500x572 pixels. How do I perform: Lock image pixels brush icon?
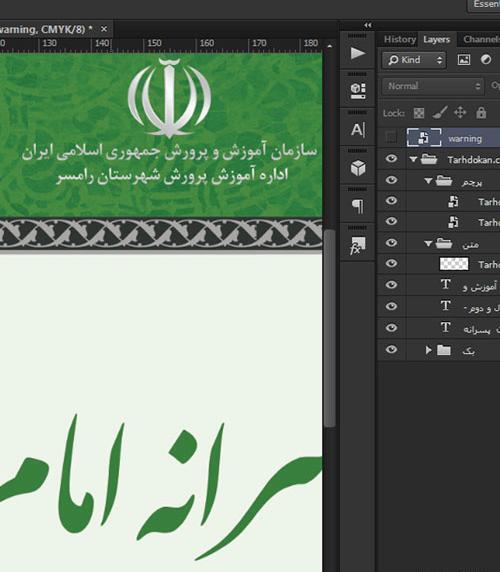pyautogui.click(x=440, y=113)
